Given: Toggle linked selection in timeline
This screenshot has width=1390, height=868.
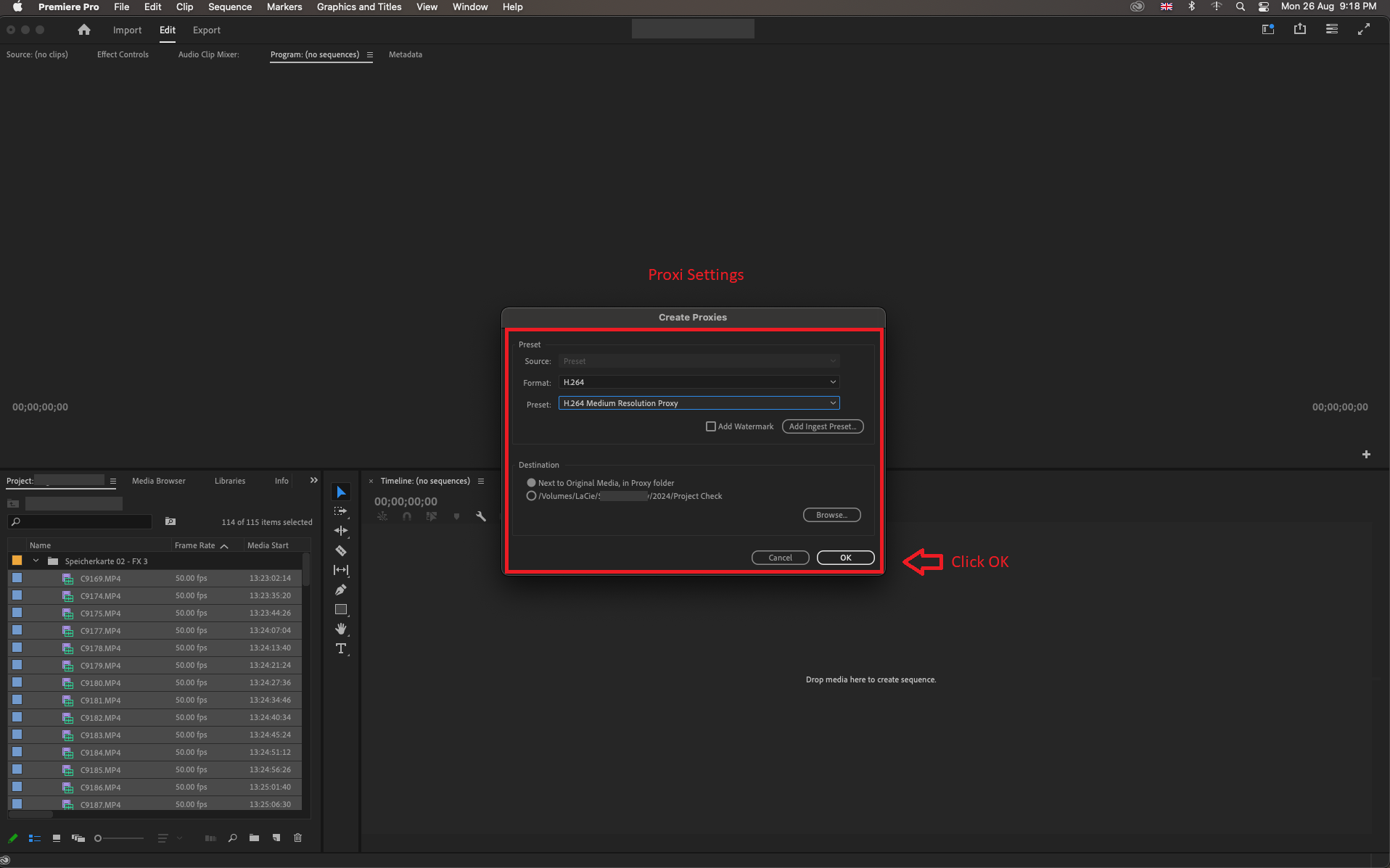Looking at the screenshot, I should [432, 516].
